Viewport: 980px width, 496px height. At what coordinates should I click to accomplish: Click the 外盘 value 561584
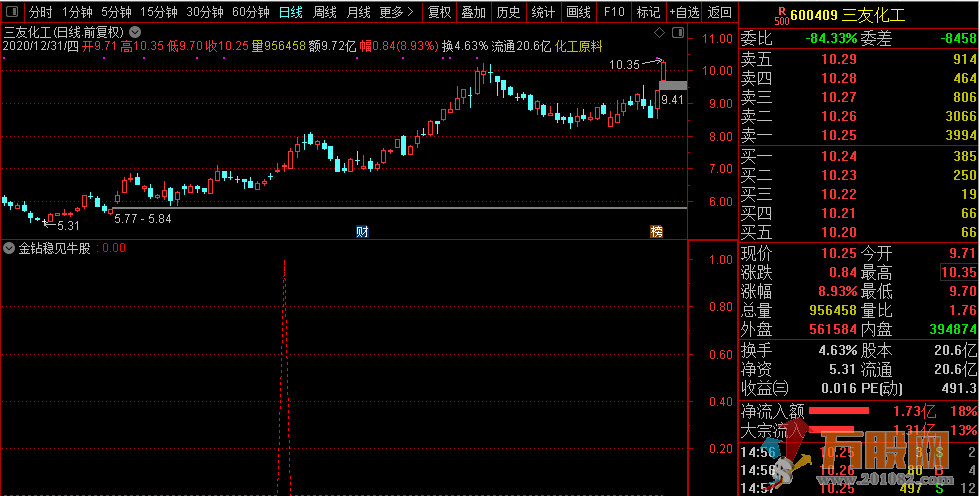click(832, 329)
